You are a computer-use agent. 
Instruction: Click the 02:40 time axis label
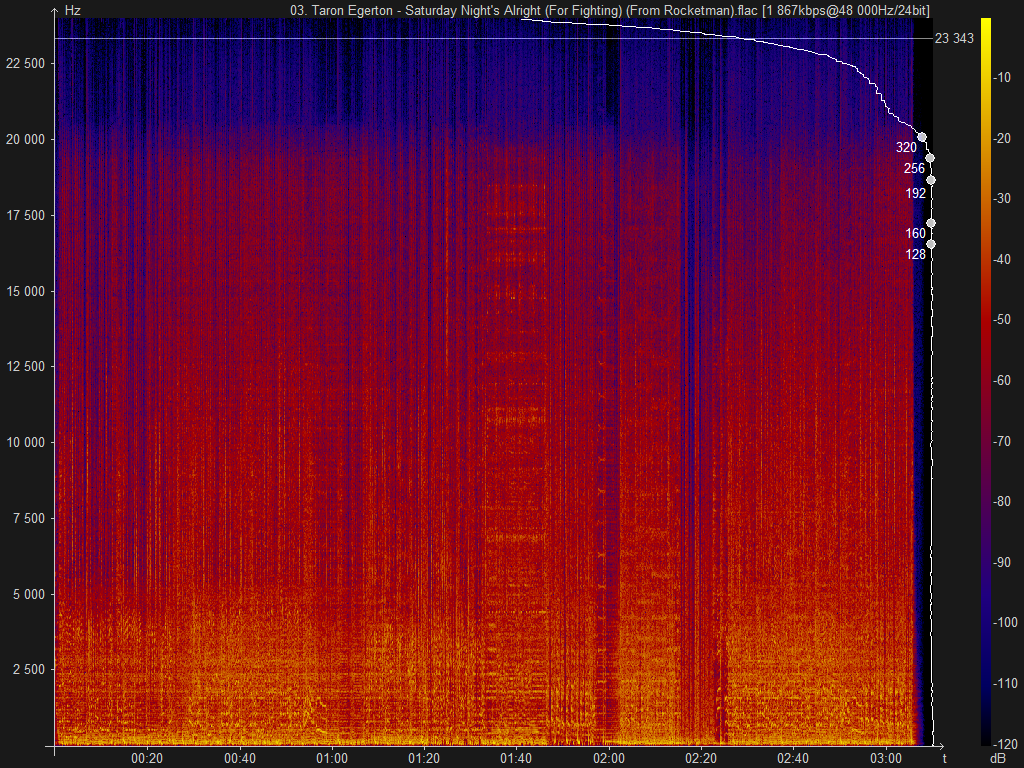coord(793,759)
